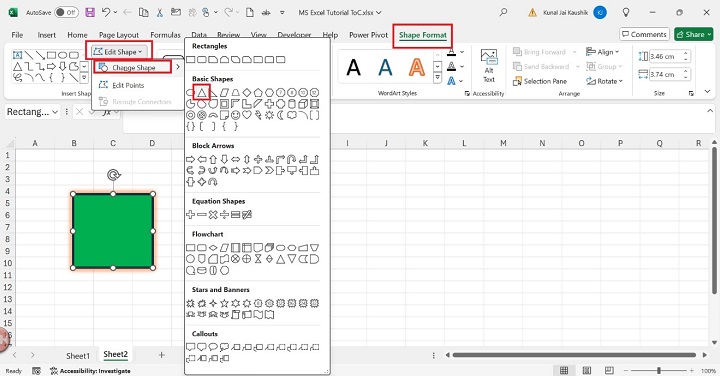720x376 pixels.
Task: Click the zoom slider handle
Action: click(x=659, y=370)
